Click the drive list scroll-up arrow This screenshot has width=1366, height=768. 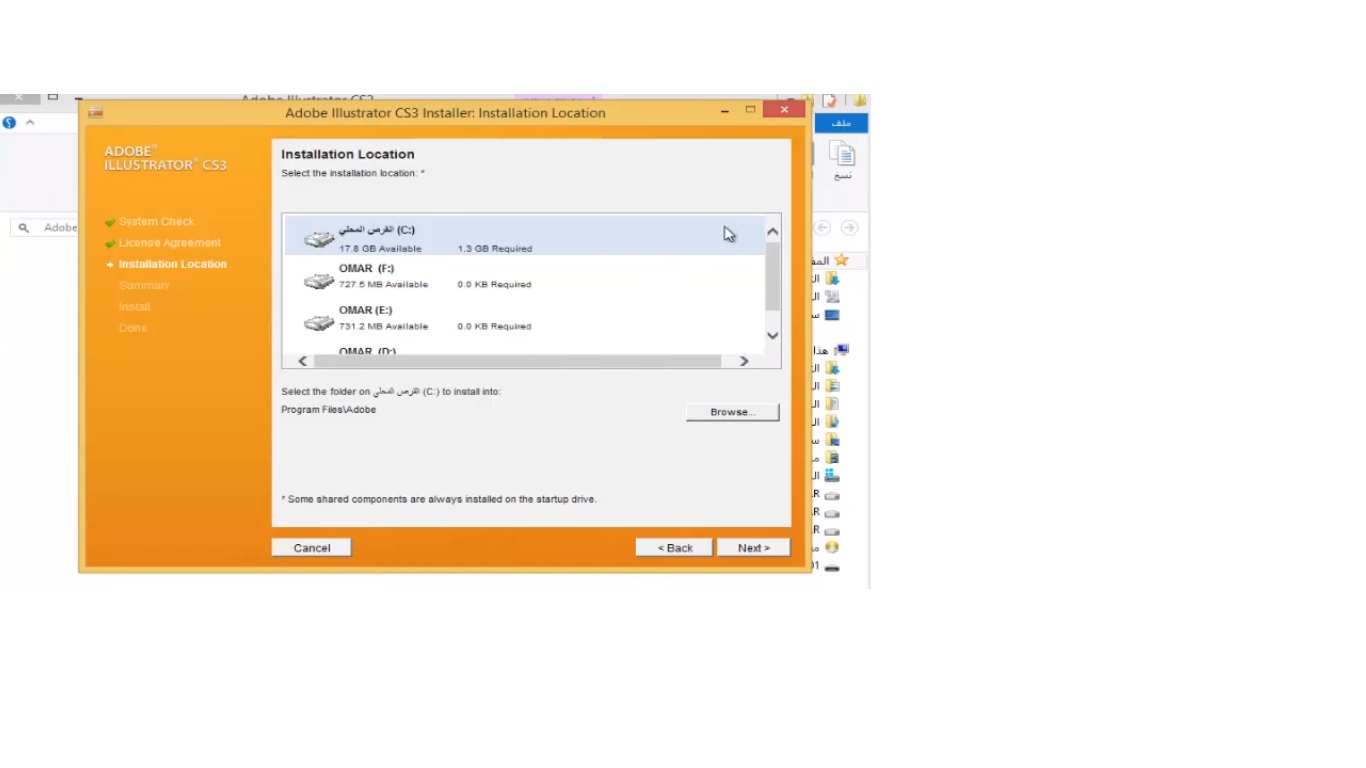click(772, 231)
